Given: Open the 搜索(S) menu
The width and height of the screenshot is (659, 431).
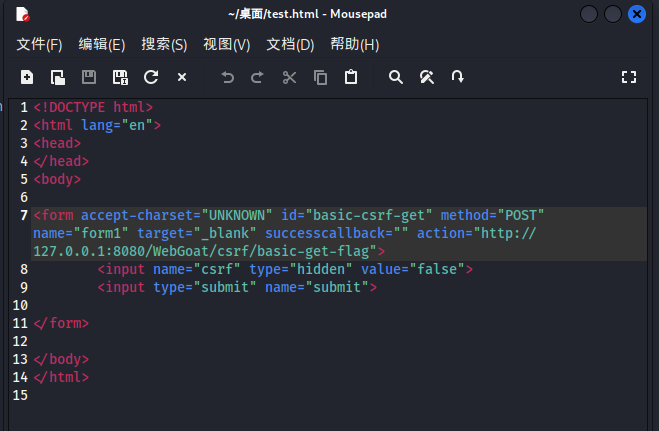Looking at the screenshot, I should pos(164,45).
